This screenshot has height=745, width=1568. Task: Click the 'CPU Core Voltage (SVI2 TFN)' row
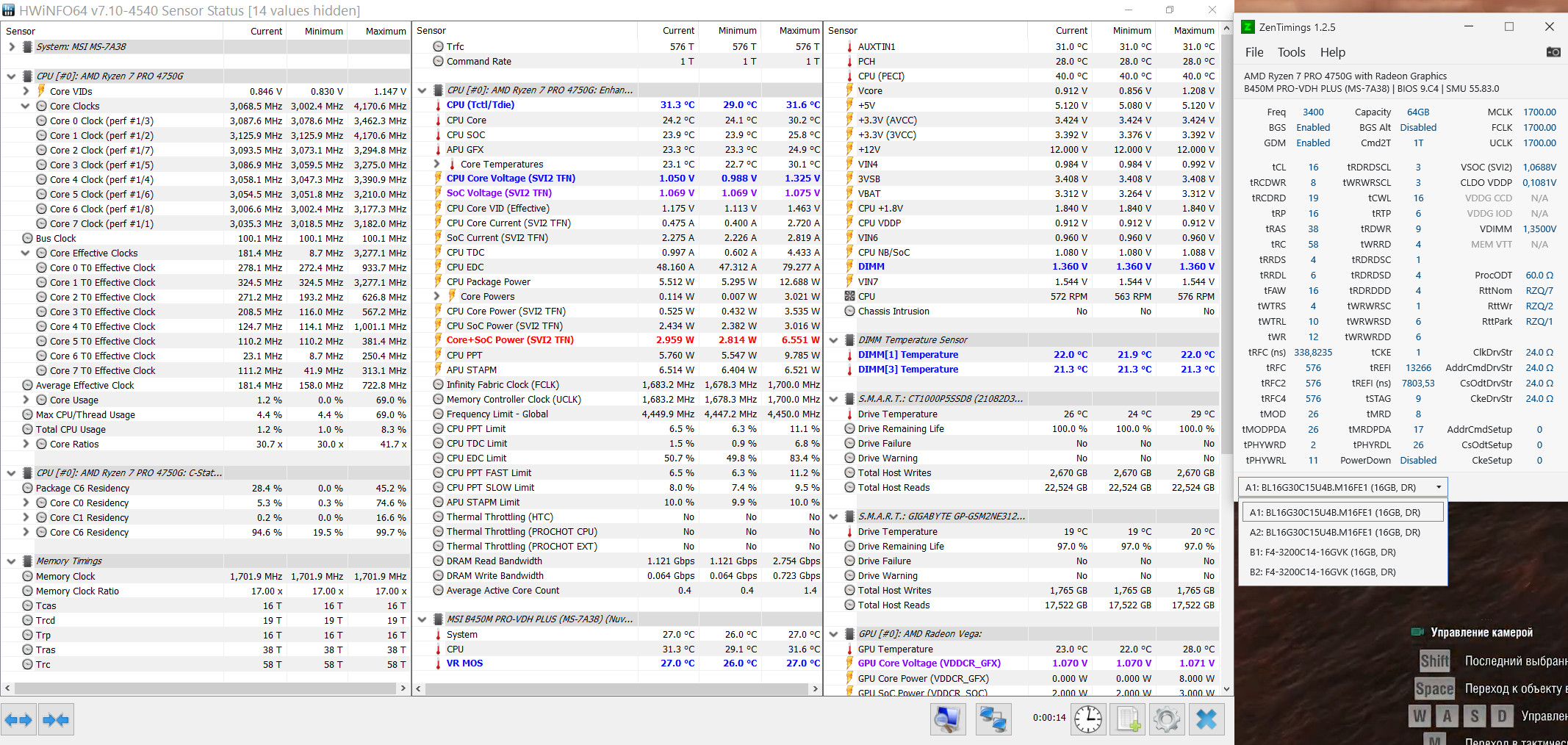pyautogui.click(x=617, y=179)
